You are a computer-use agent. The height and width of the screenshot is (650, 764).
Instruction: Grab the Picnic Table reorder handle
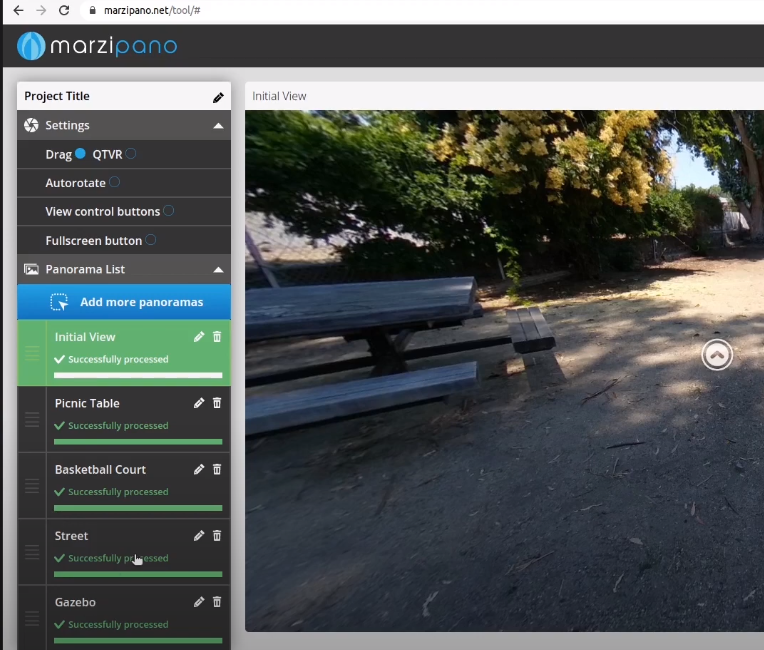[x=32, y=419]
